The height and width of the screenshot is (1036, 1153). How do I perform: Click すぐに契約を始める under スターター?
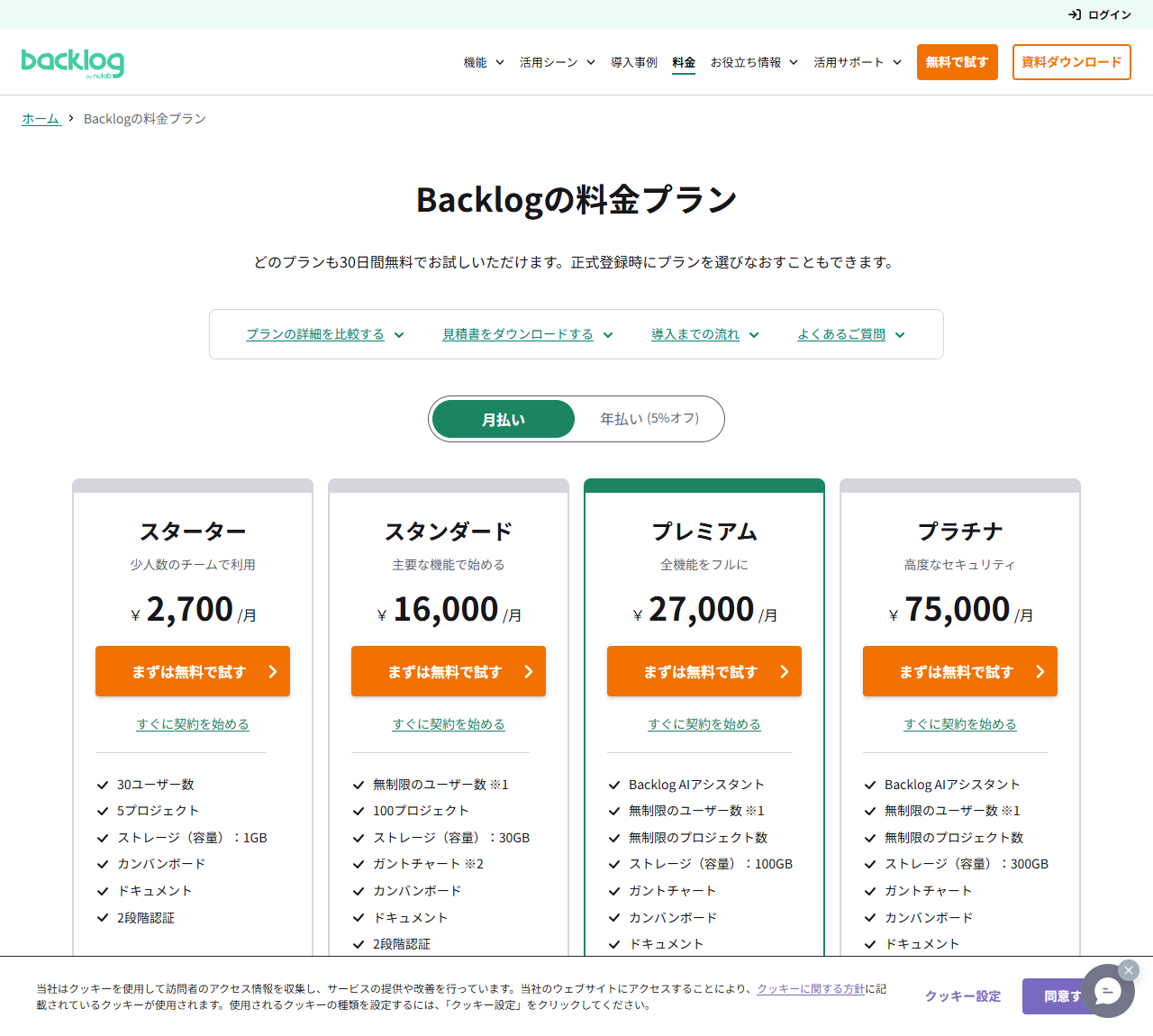pyautogui.click(x=193, y=724)
